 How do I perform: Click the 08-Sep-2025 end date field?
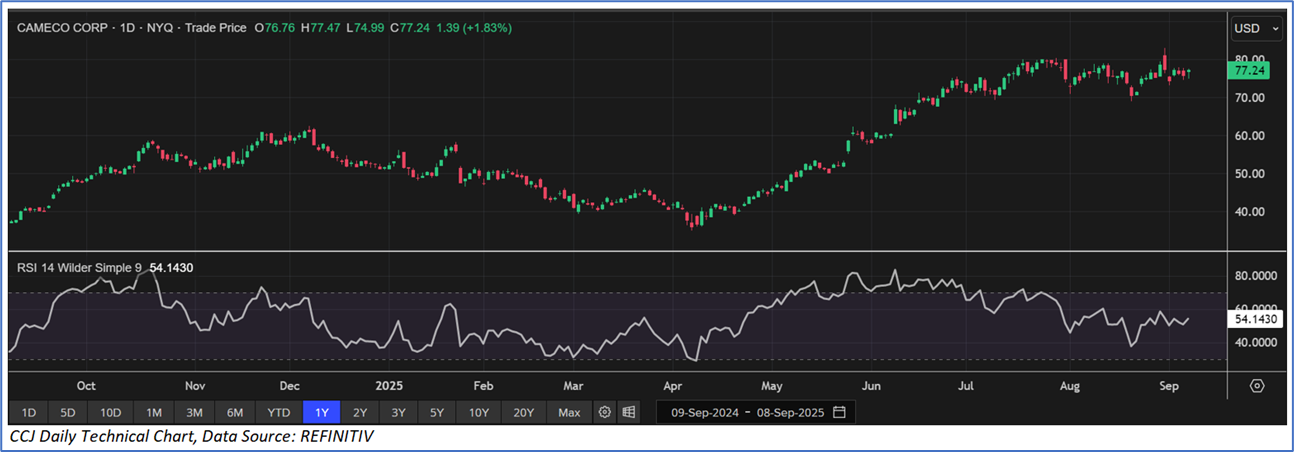click(790, 412)
